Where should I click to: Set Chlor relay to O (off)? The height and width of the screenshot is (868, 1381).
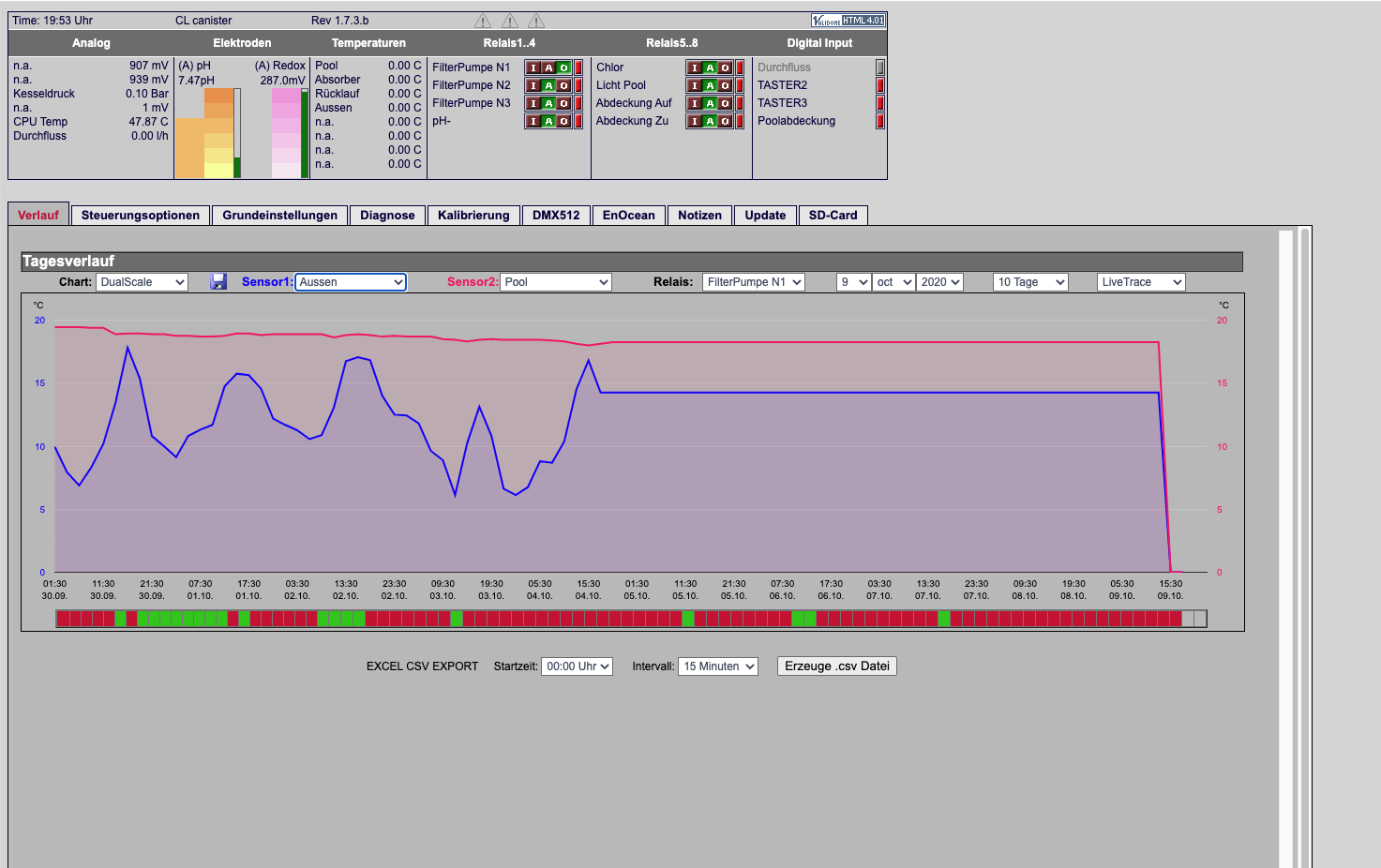(725, 67)
